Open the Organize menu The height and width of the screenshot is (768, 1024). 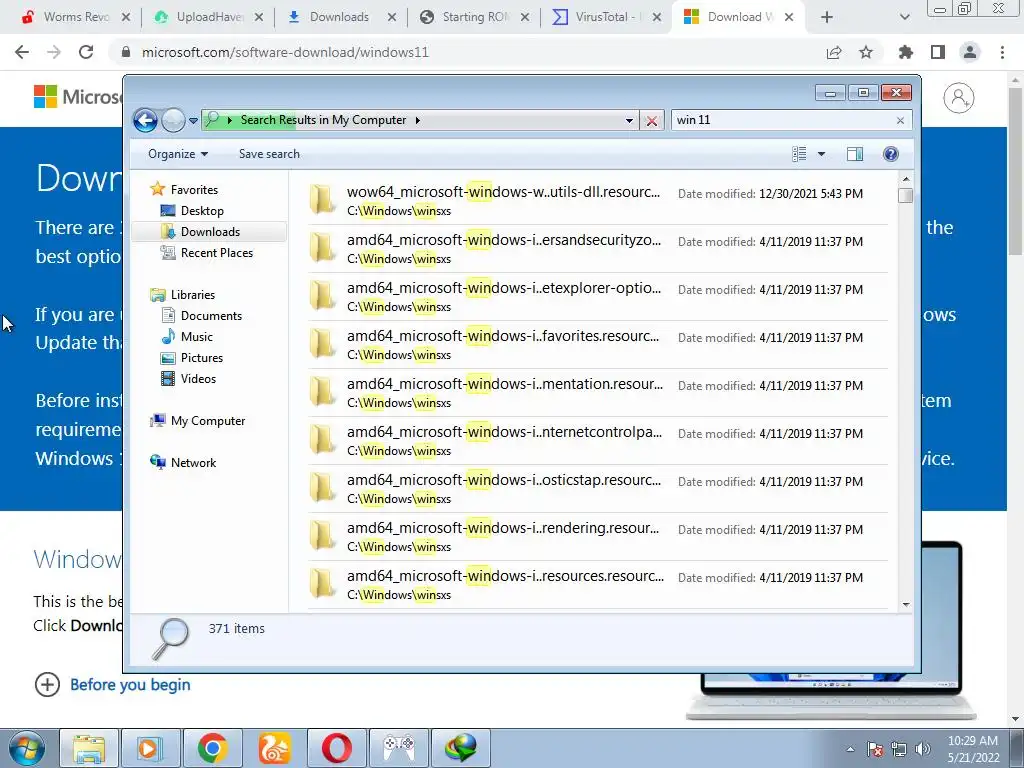(x=178, y=154)
